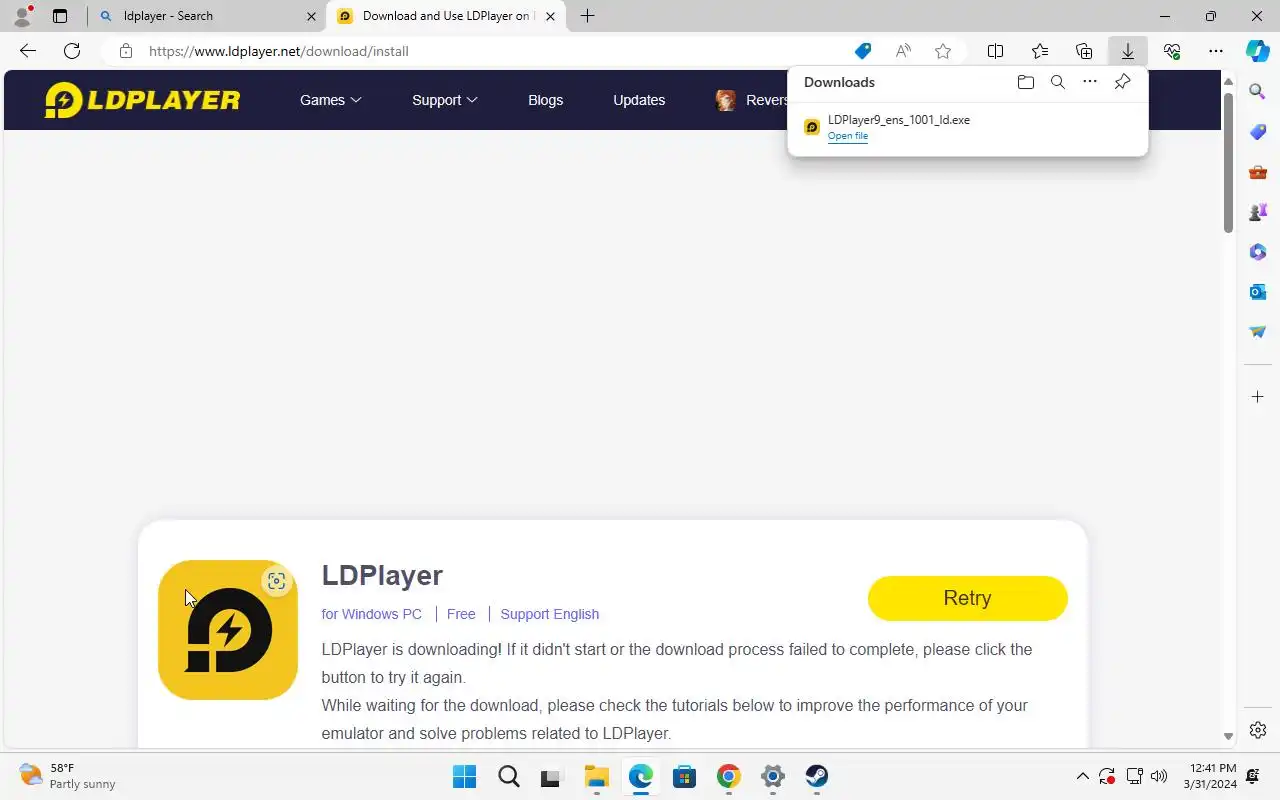Open a new browser tab
The width and height of the screenshot is (1280, 800).
(x=588, y=16)
